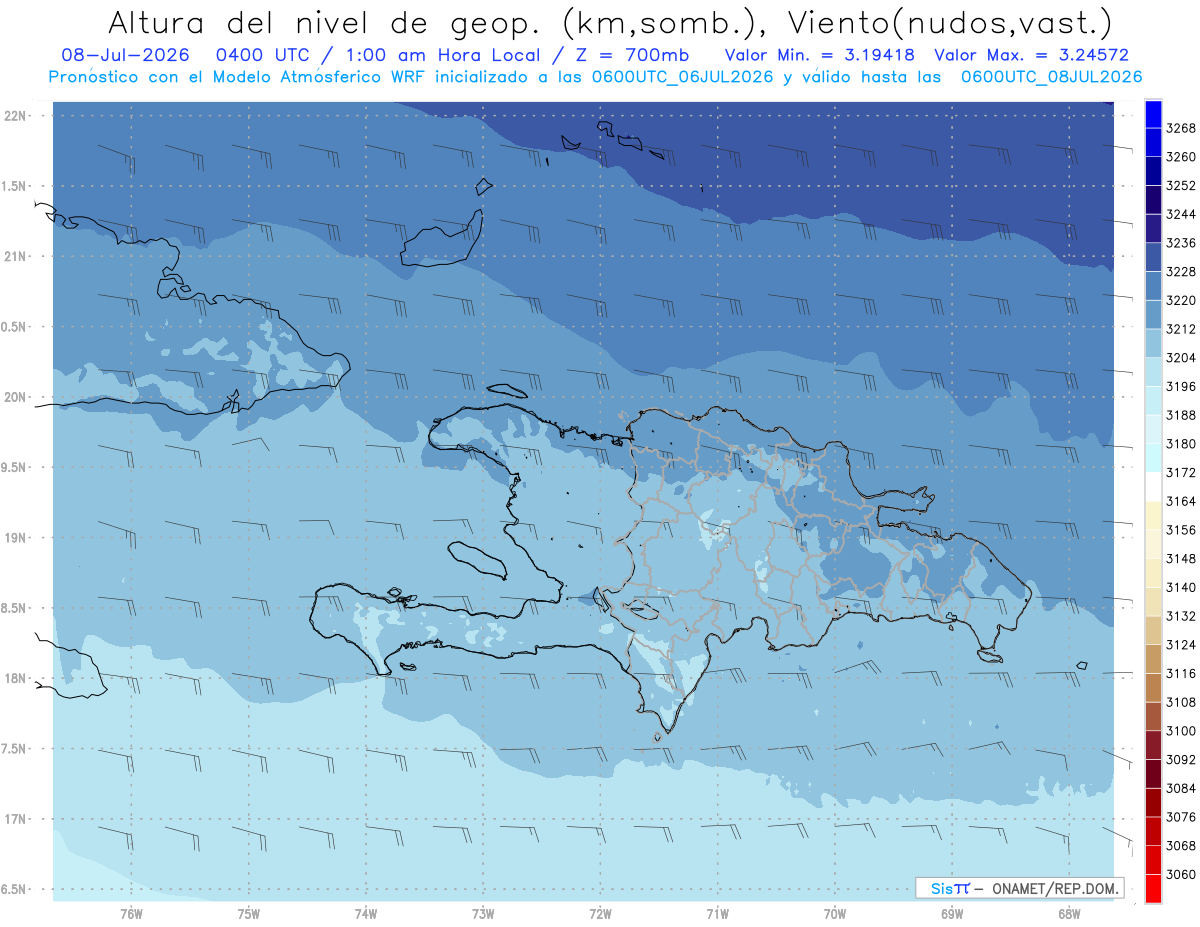Click the '3124' color scale value
Viewport: 1200px width, 927px height.
(x=1181, y=644)
